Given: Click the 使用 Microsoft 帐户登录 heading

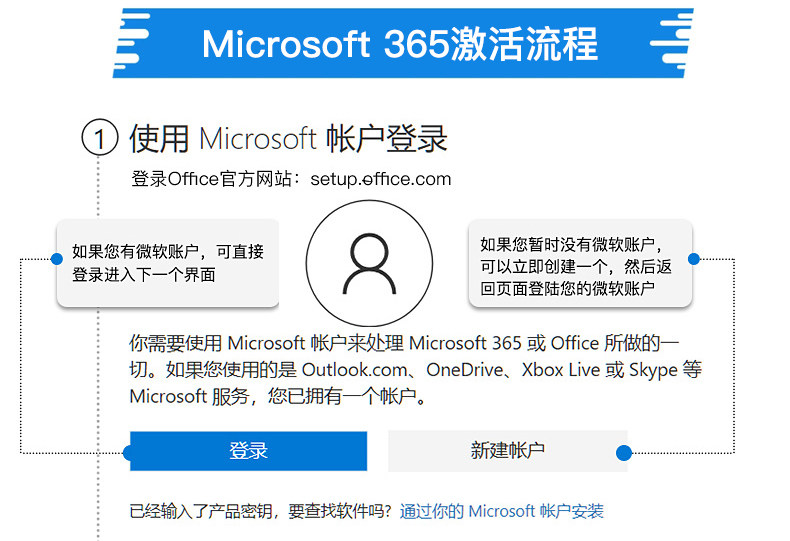Looking at the screenshot, I should pyautogui.click(x=288, y=139).
